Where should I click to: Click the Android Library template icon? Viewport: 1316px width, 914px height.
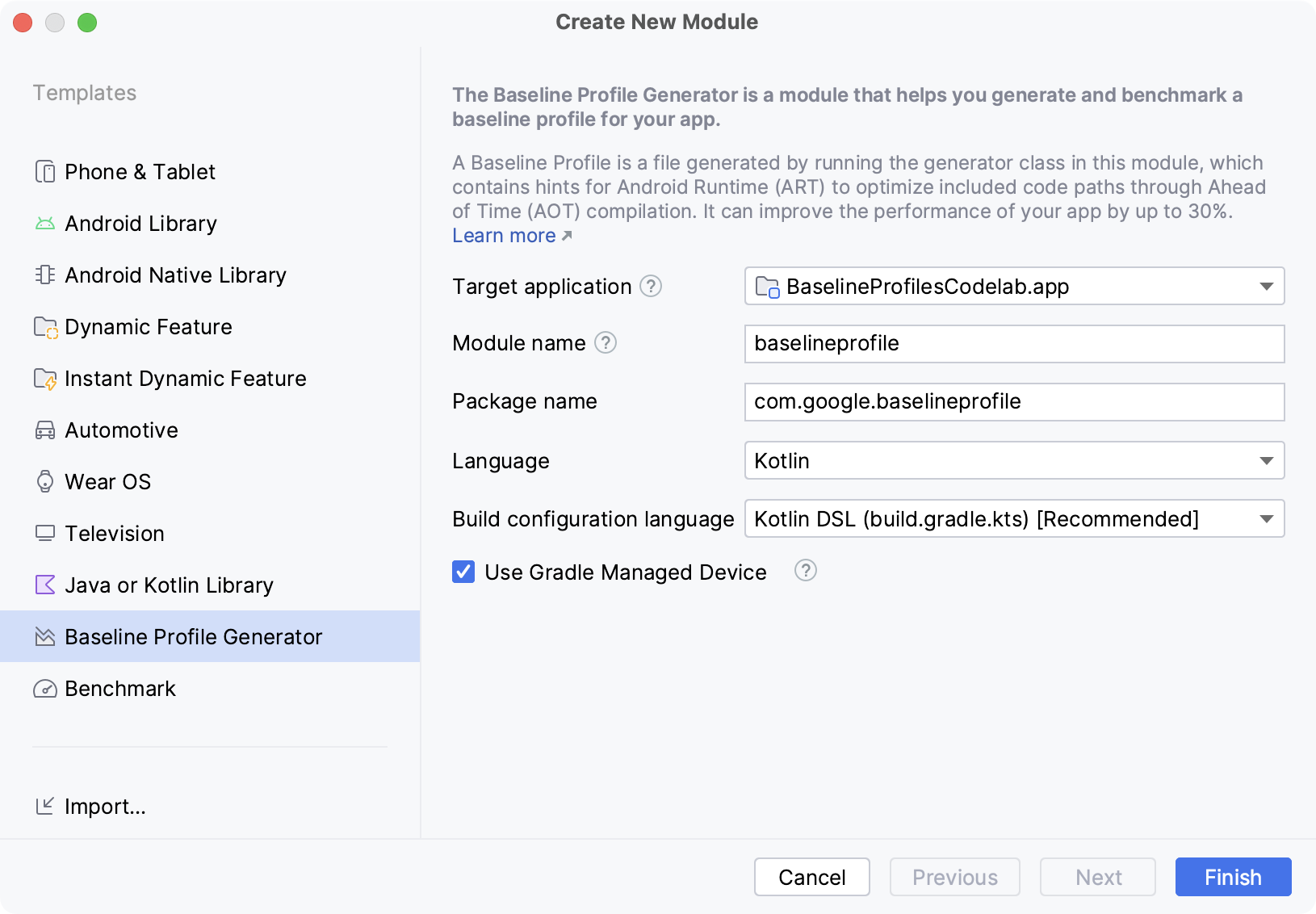[45, 223]
